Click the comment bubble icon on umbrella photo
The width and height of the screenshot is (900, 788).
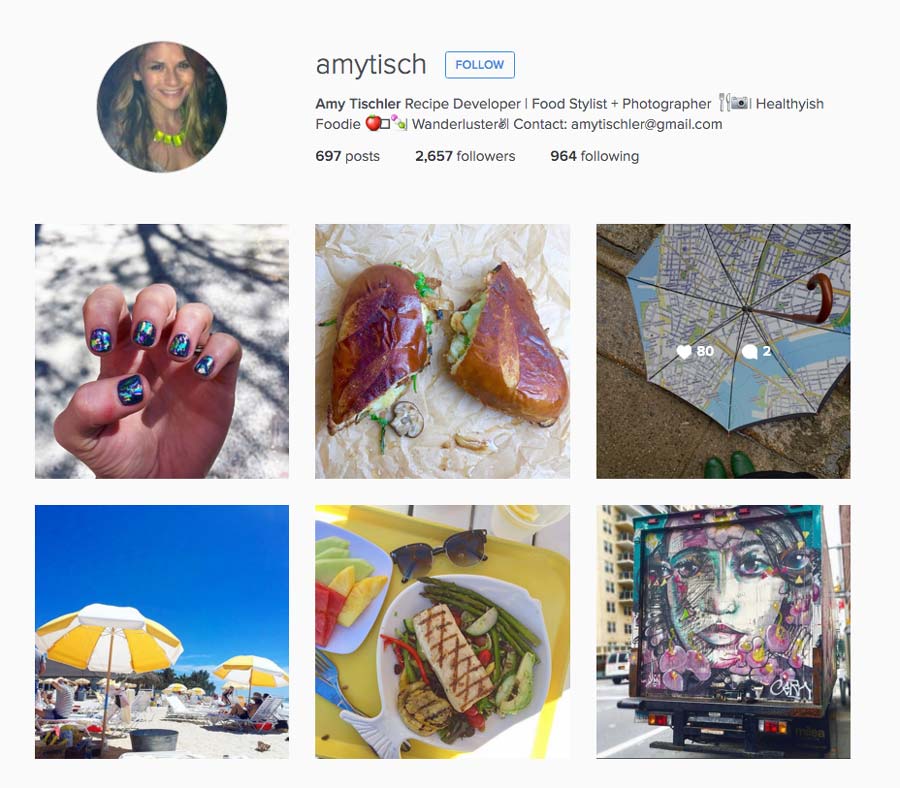[749, 352]
